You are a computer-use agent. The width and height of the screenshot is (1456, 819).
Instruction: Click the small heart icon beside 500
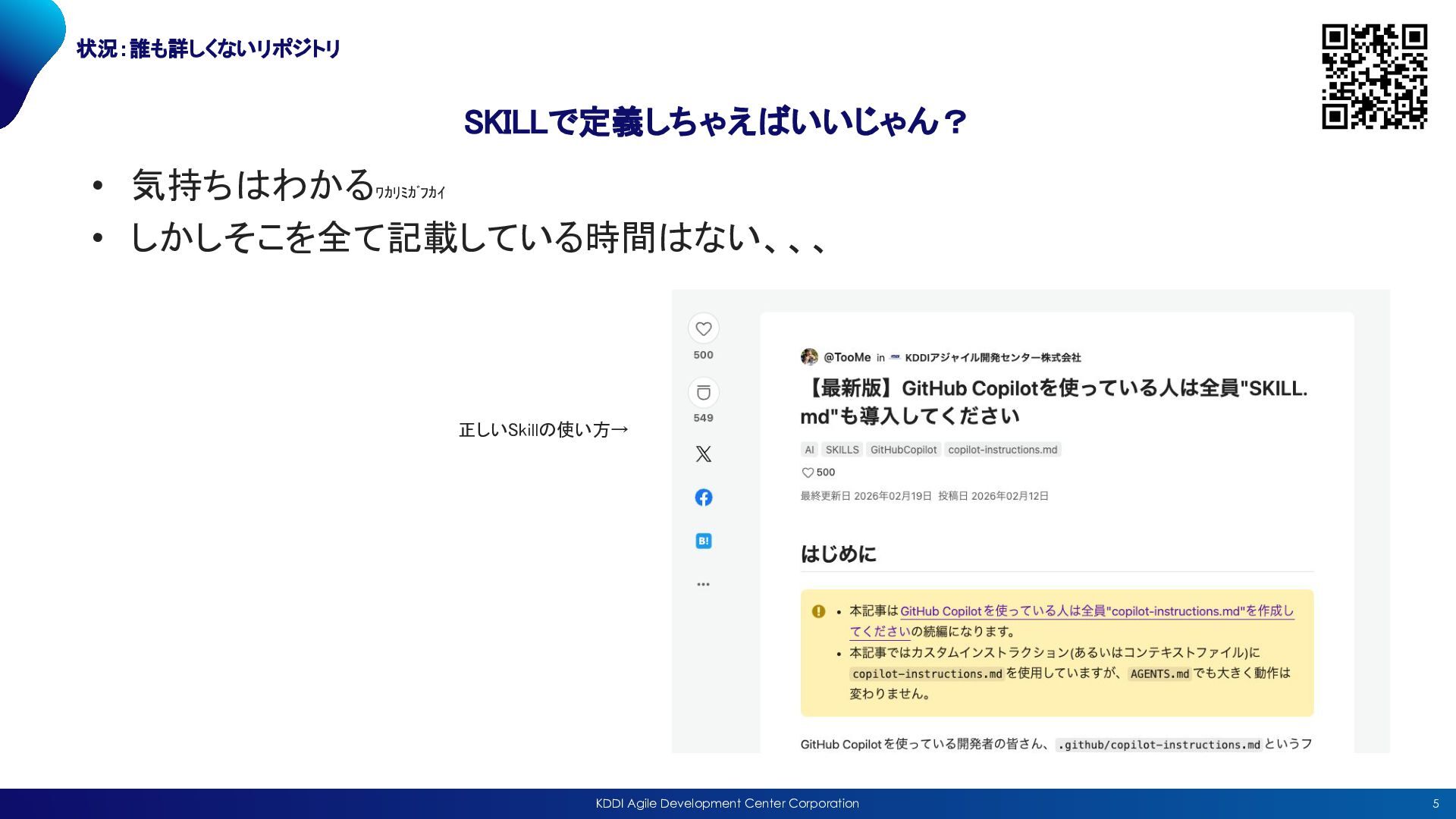point(808,472)
